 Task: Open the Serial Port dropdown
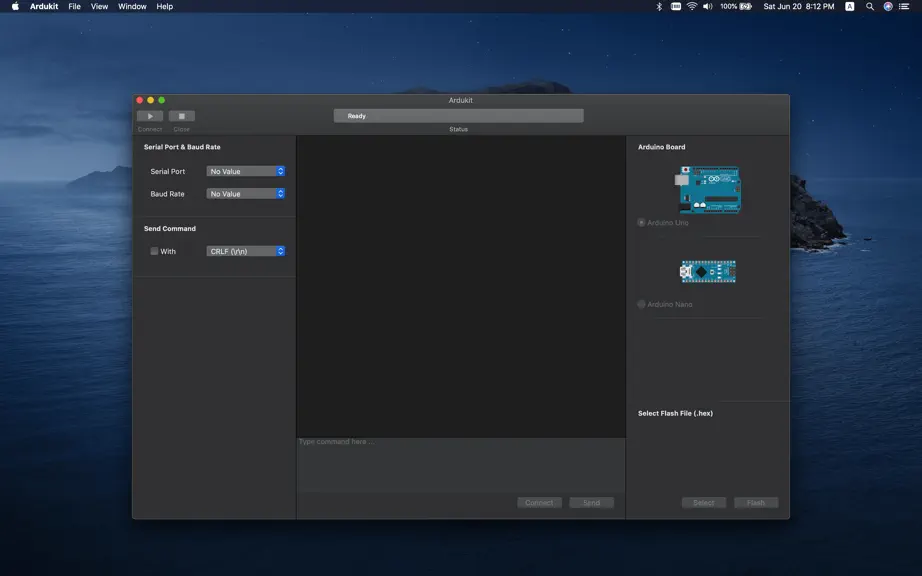[x=246, y=171]
